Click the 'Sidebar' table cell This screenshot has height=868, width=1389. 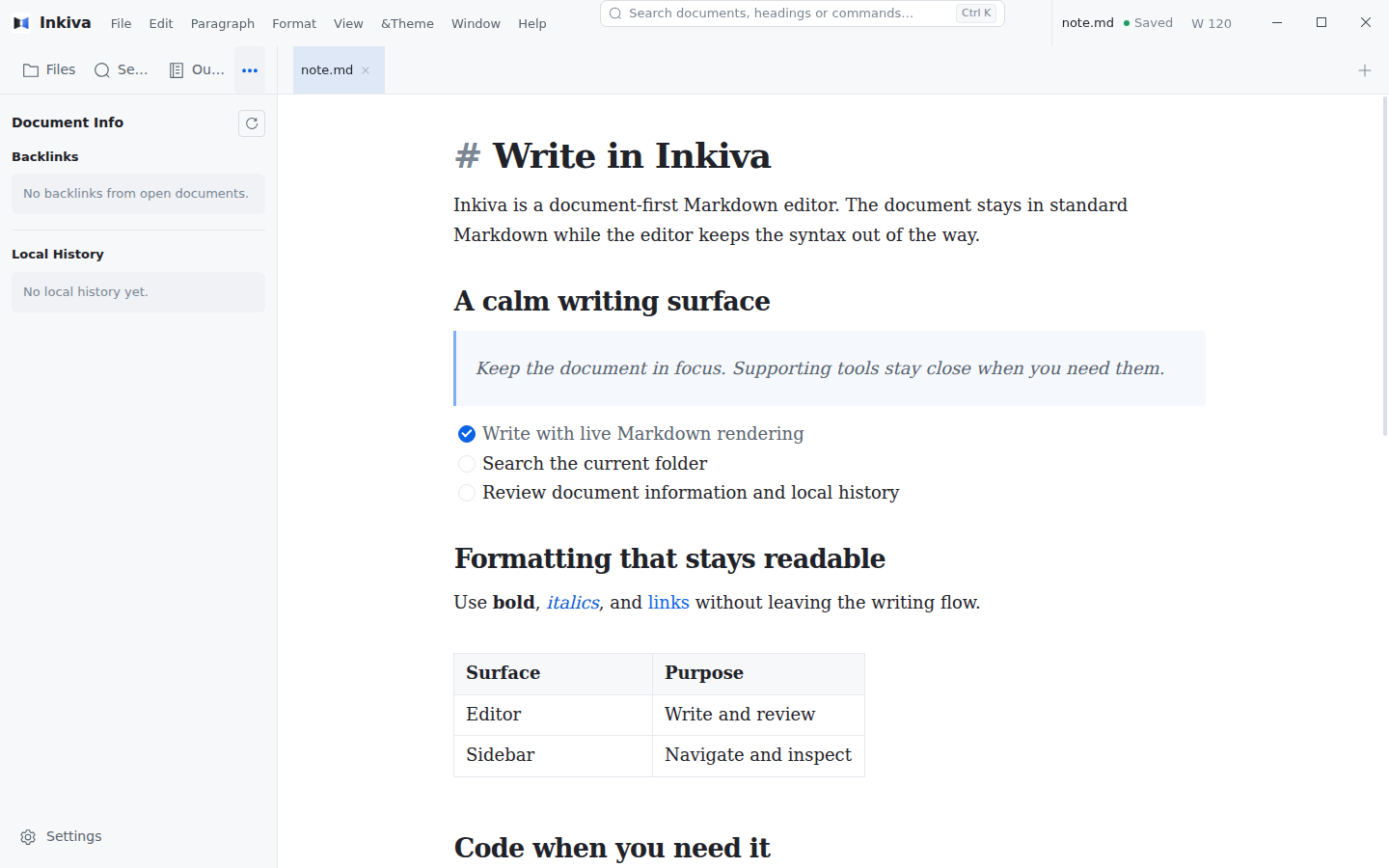(x=553, y=755)
